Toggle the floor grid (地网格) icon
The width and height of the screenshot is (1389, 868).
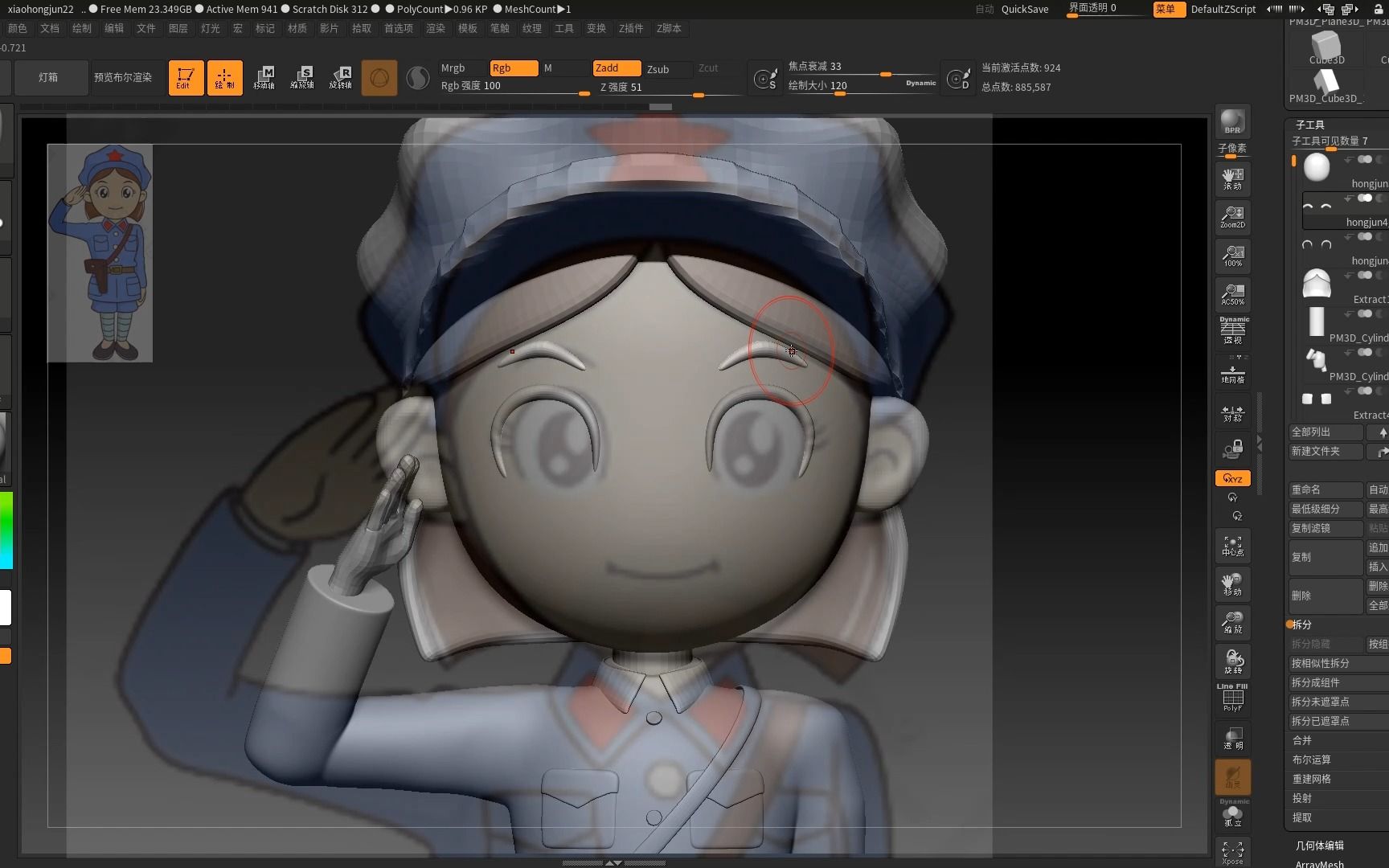tap(1232, 371)
